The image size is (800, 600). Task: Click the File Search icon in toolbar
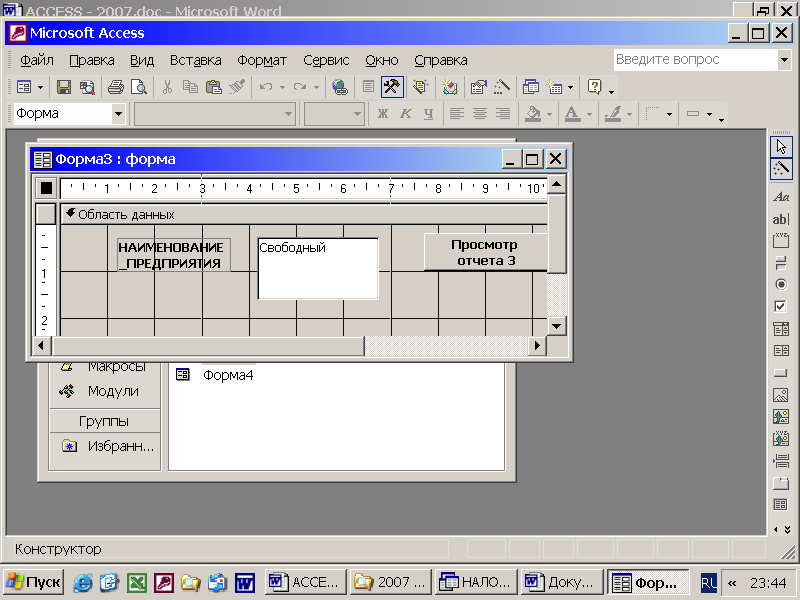(87, 87)
